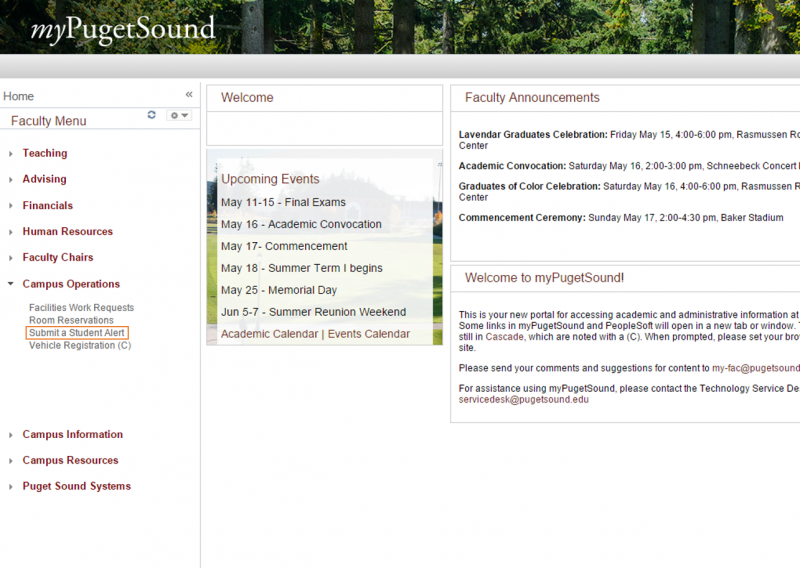Click the Welcome pagelet heading
The image size is (800, 568).
tap(247, 97)
